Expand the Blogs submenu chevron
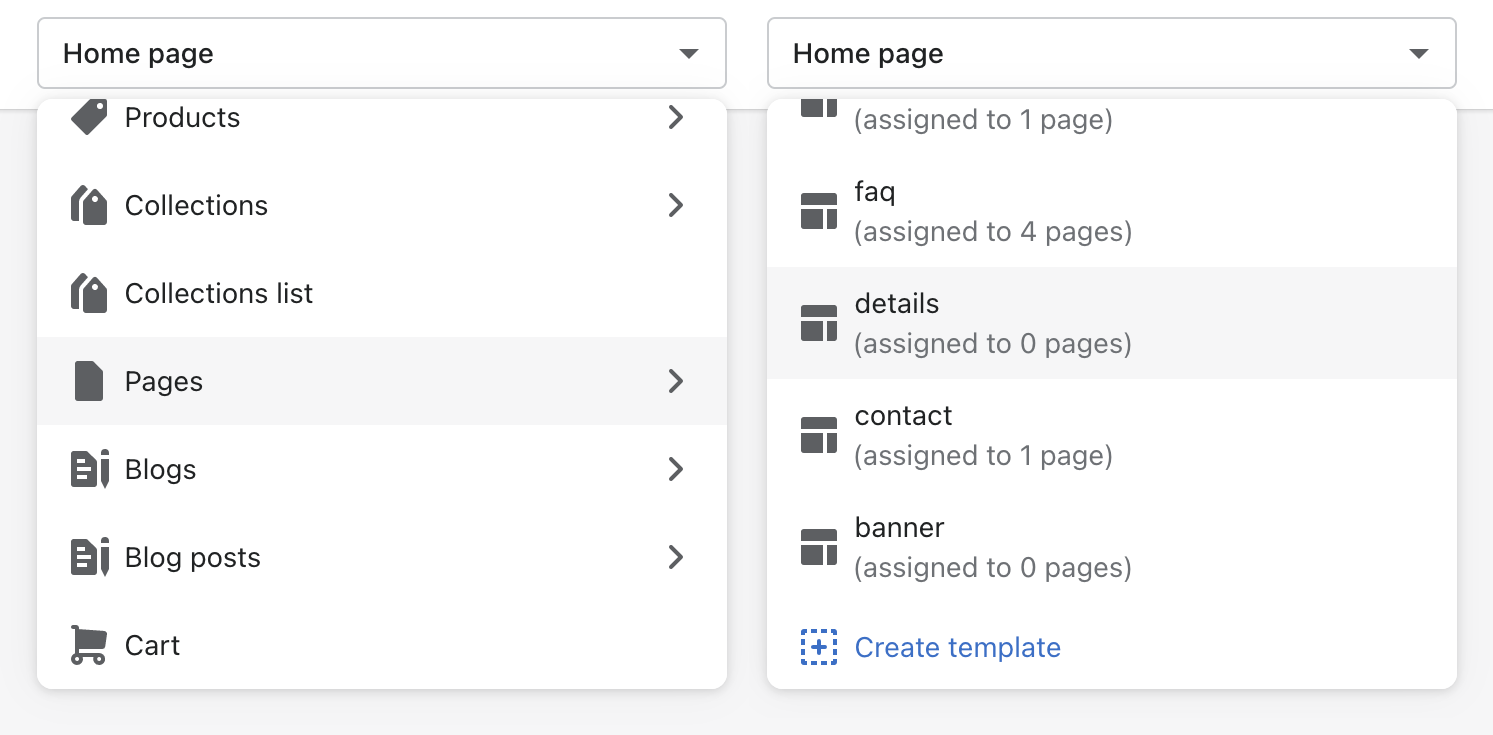This screenshot has width=1493, height=735. tap(676, 470)
